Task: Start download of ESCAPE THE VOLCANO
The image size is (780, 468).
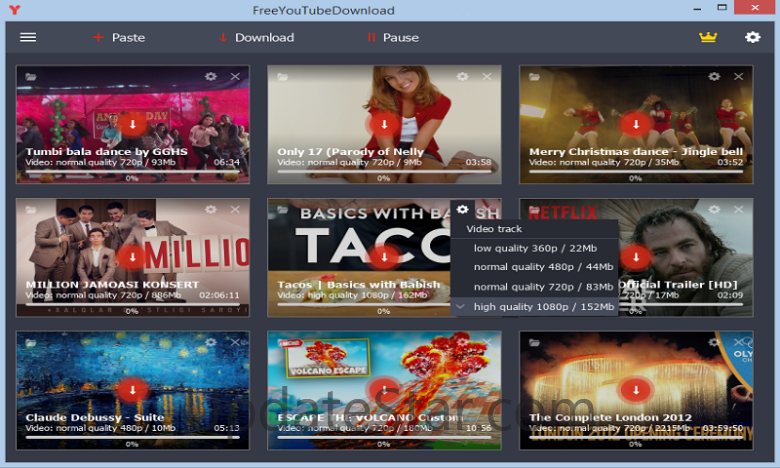Action: (384, 390)
